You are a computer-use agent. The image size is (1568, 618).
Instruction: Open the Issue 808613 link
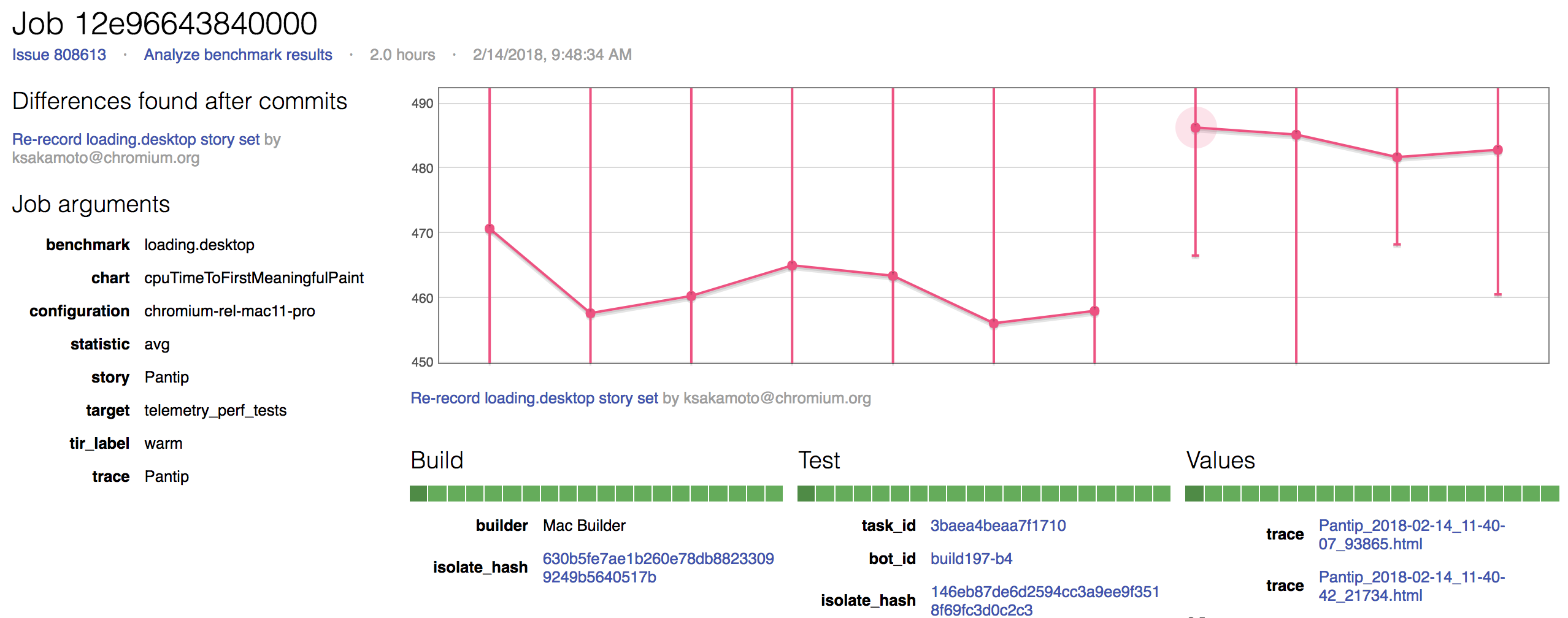pyautogui.click(x=59, y=55)
